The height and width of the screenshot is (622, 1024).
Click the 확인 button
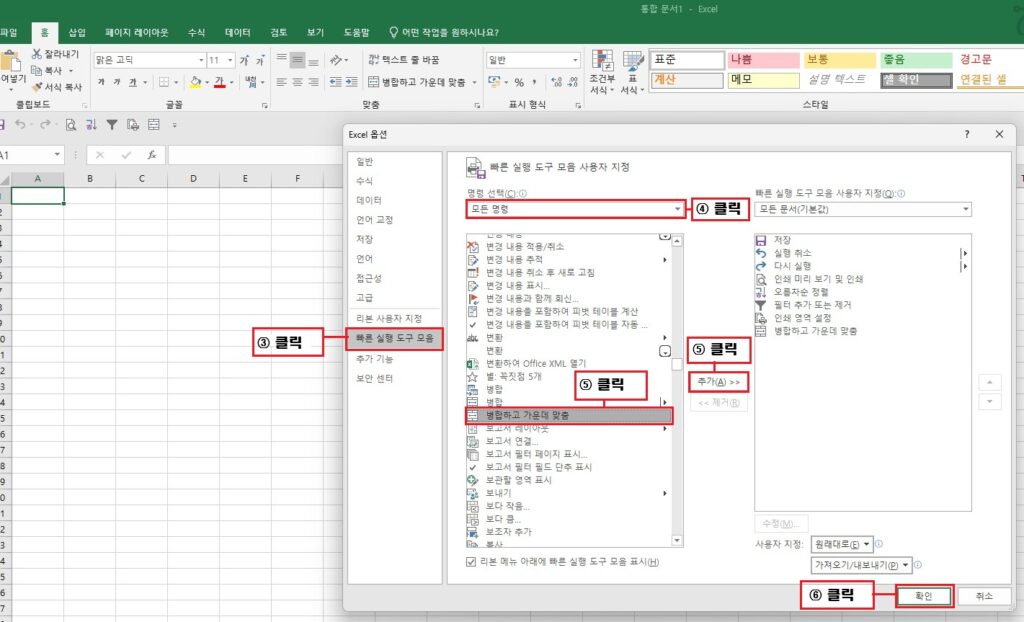click(924, 596)
